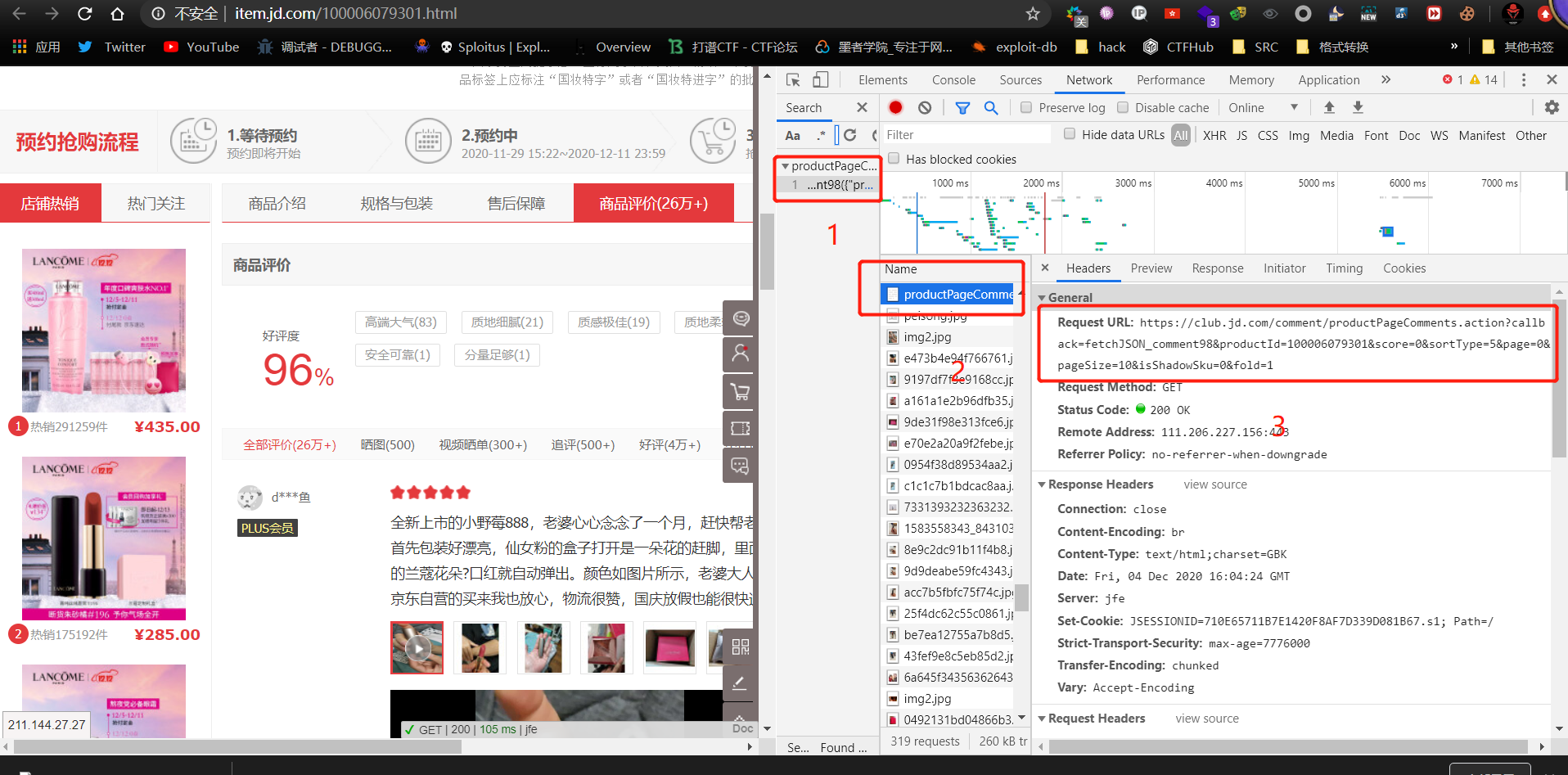Open the QR code sidebar icon

click(x=740, y=647)
